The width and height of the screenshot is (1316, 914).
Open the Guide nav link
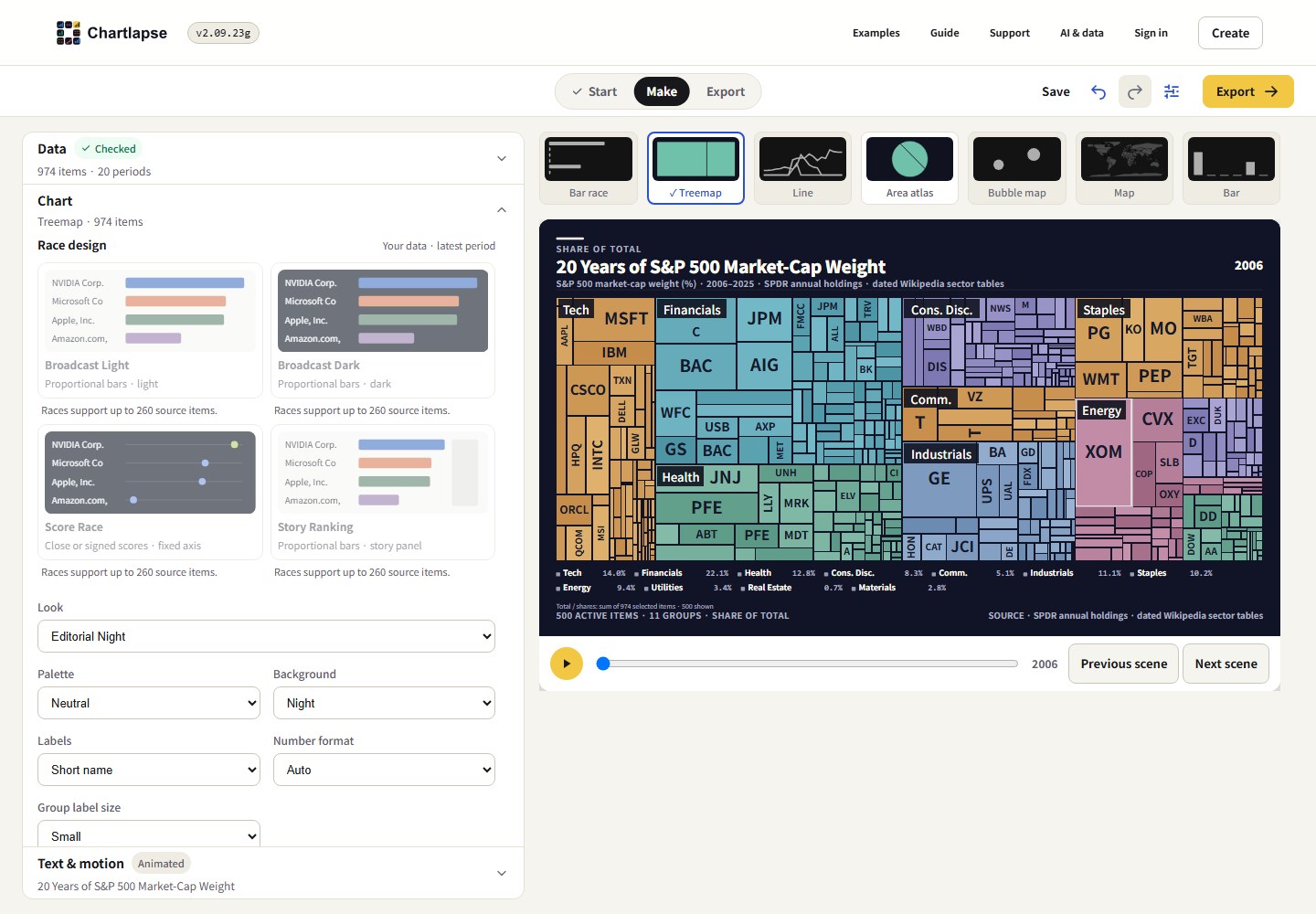click(945, 33)
